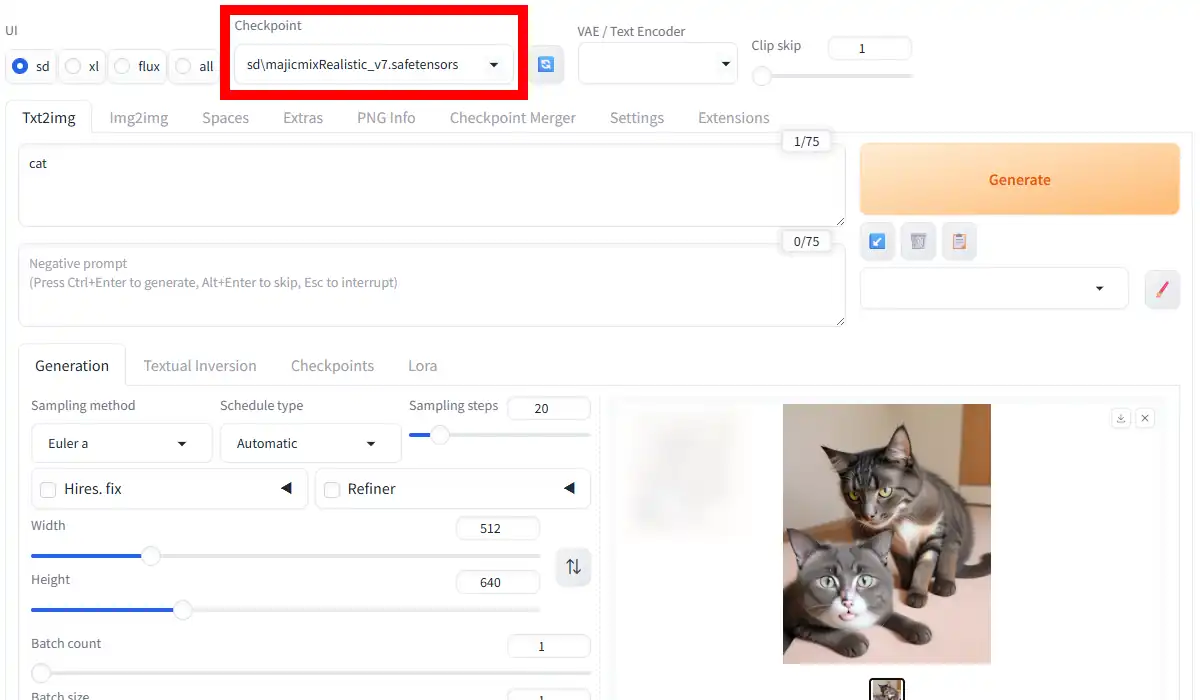Viewport: 1200px width, 700px height.
Task: Open the Checkpoint Merger tab
Action: pos(513,118)
